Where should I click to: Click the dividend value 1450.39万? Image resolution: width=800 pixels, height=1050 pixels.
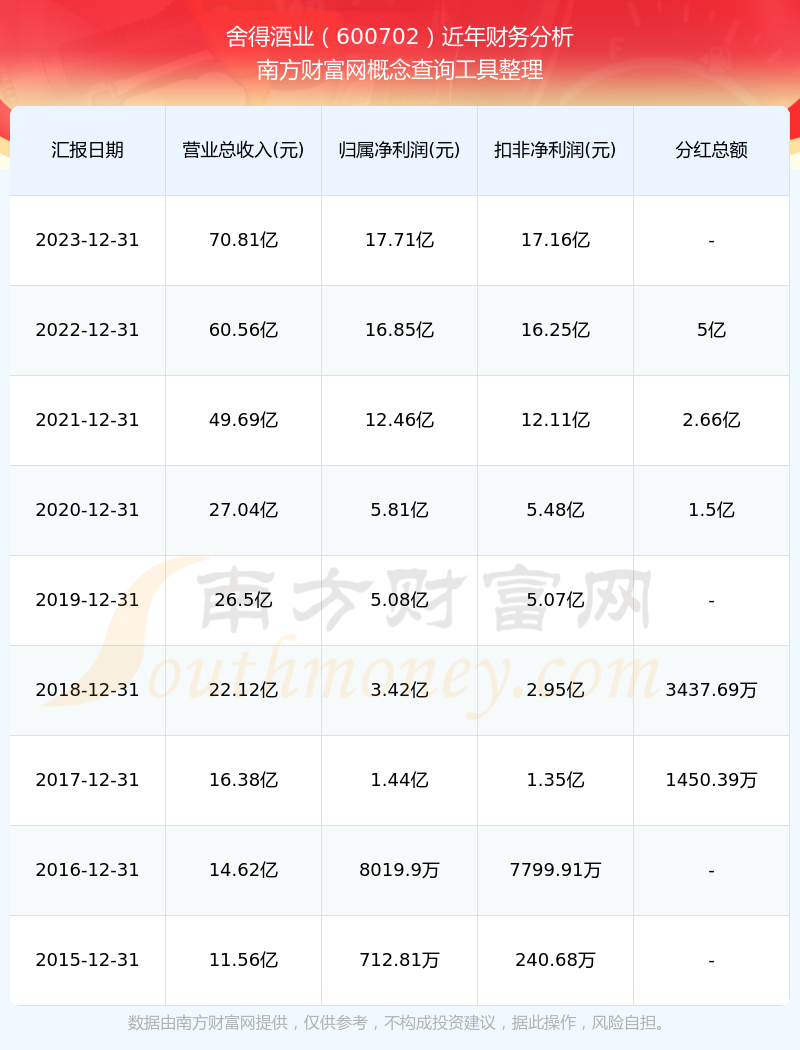(711, 780)
